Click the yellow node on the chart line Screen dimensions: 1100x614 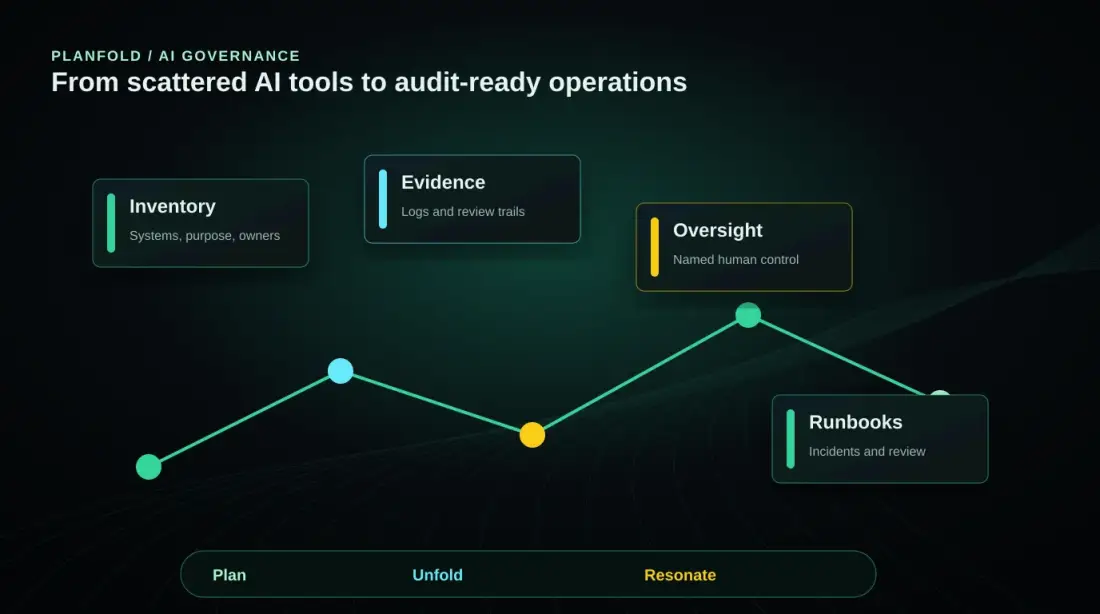pyautogui.click(x=532, y=435)
